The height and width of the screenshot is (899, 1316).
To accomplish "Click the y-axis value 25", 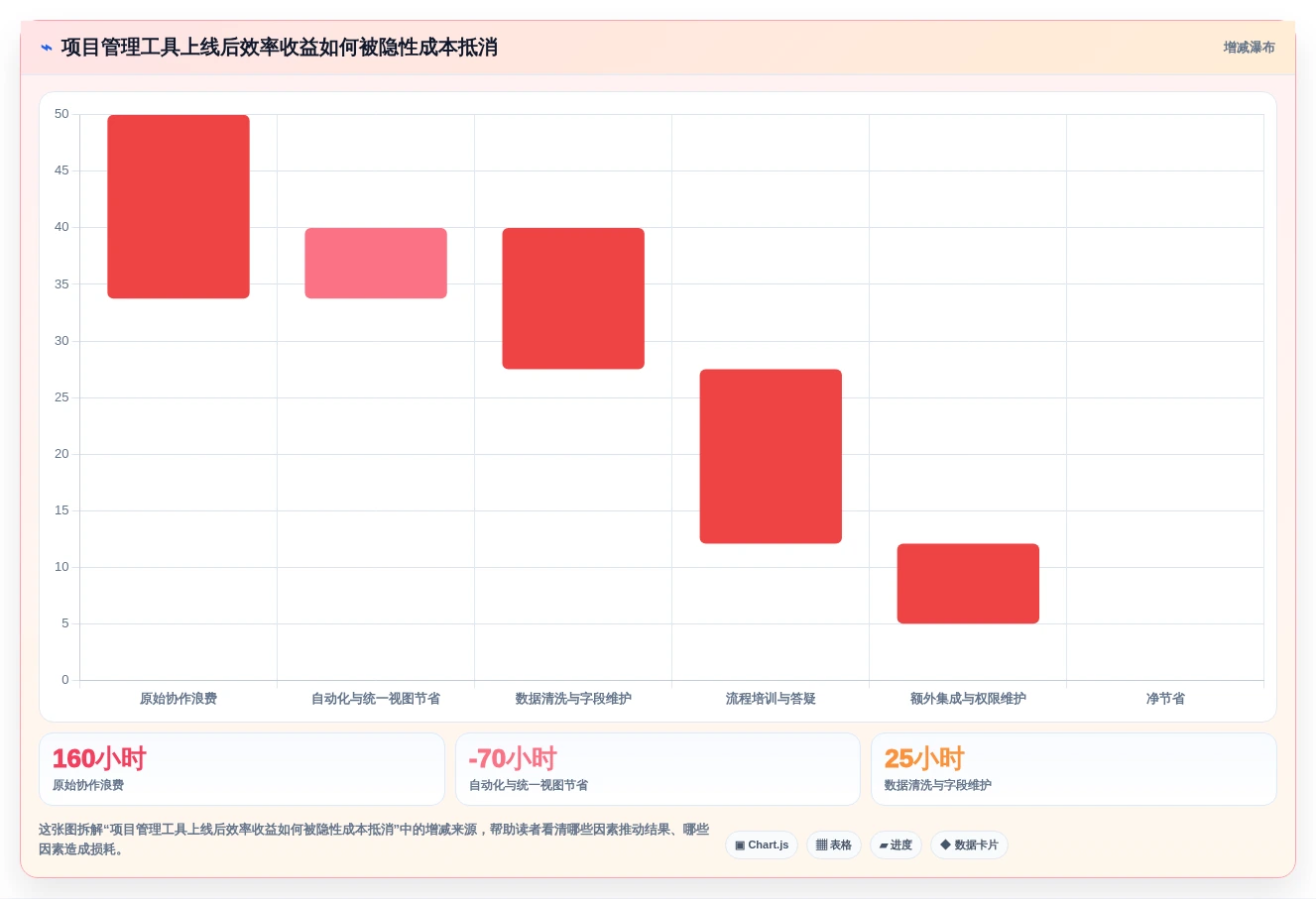I will pos(61,397).
